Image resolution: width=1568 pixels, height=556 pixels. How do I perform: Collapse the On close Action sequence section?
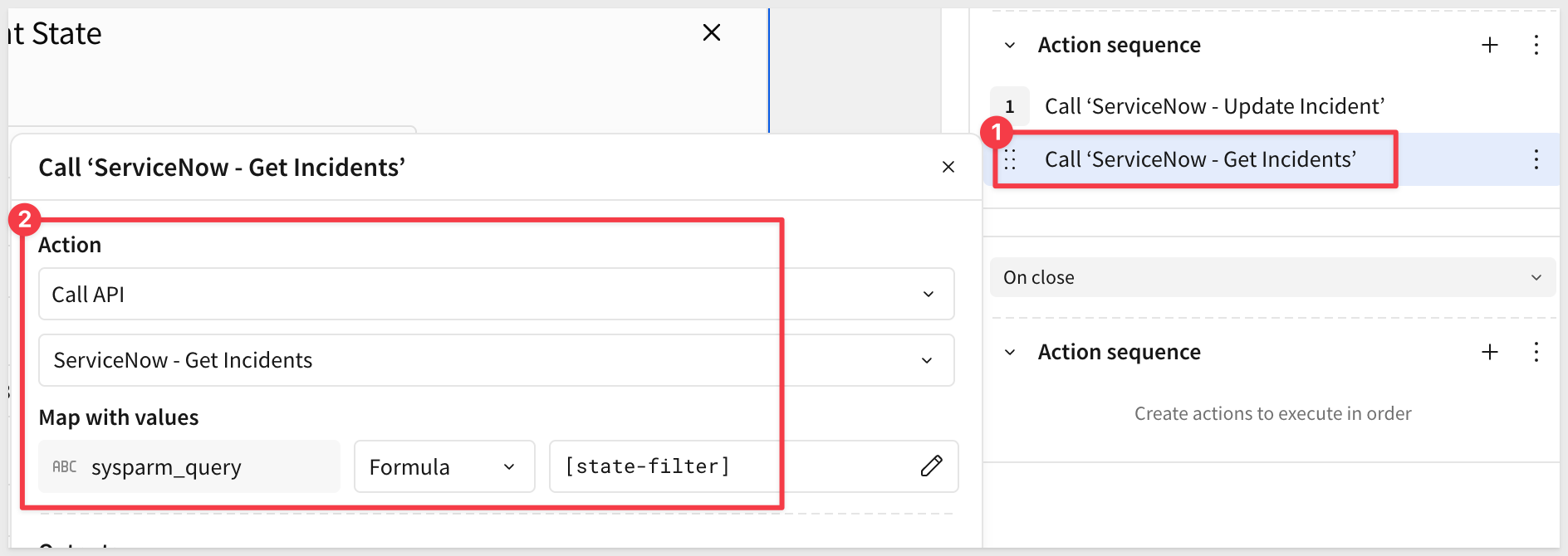coord(1010,353)
